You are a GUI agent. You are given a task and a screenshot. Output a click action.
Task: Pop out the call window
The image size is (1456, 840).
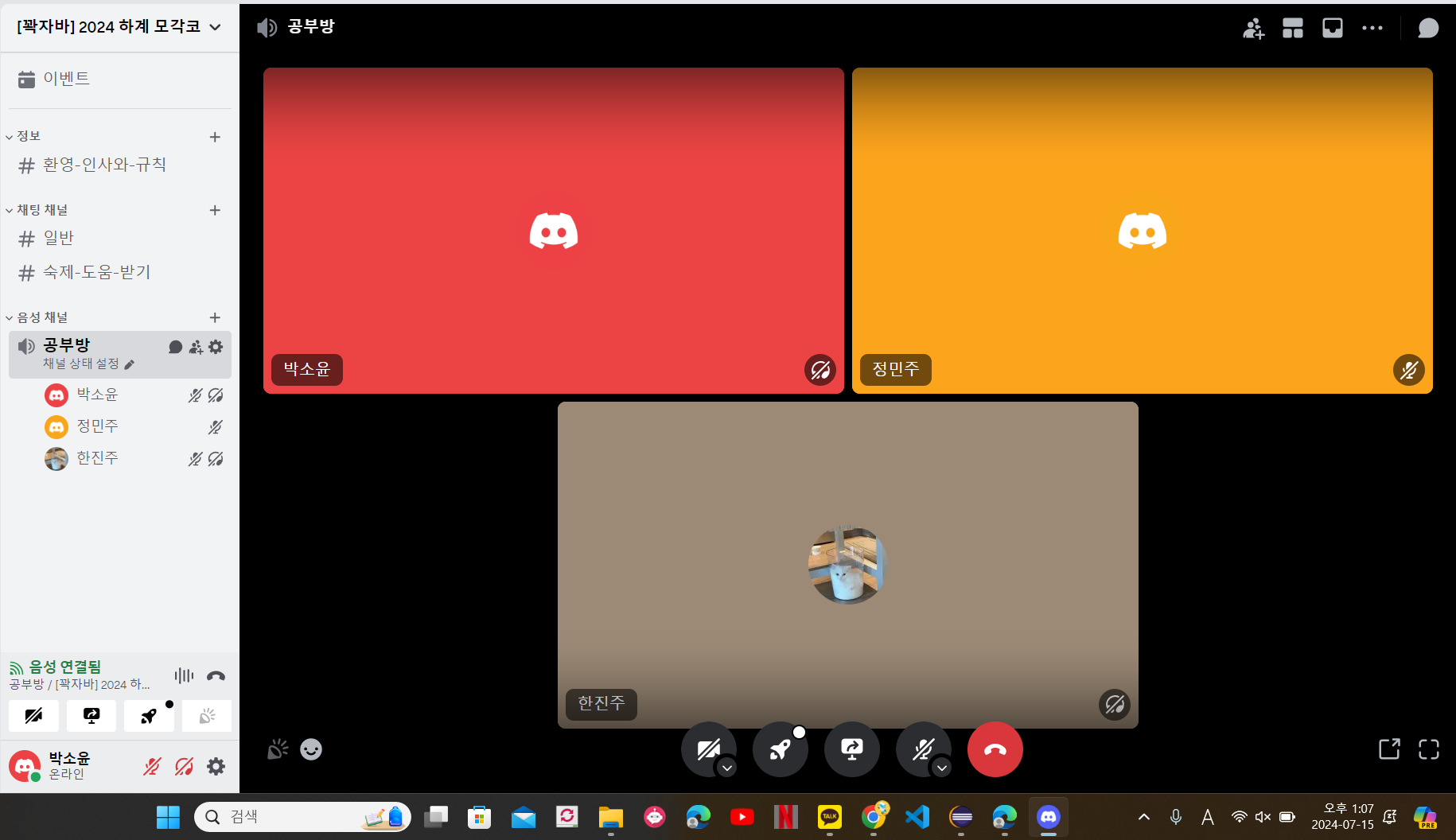click(1389, 749)
